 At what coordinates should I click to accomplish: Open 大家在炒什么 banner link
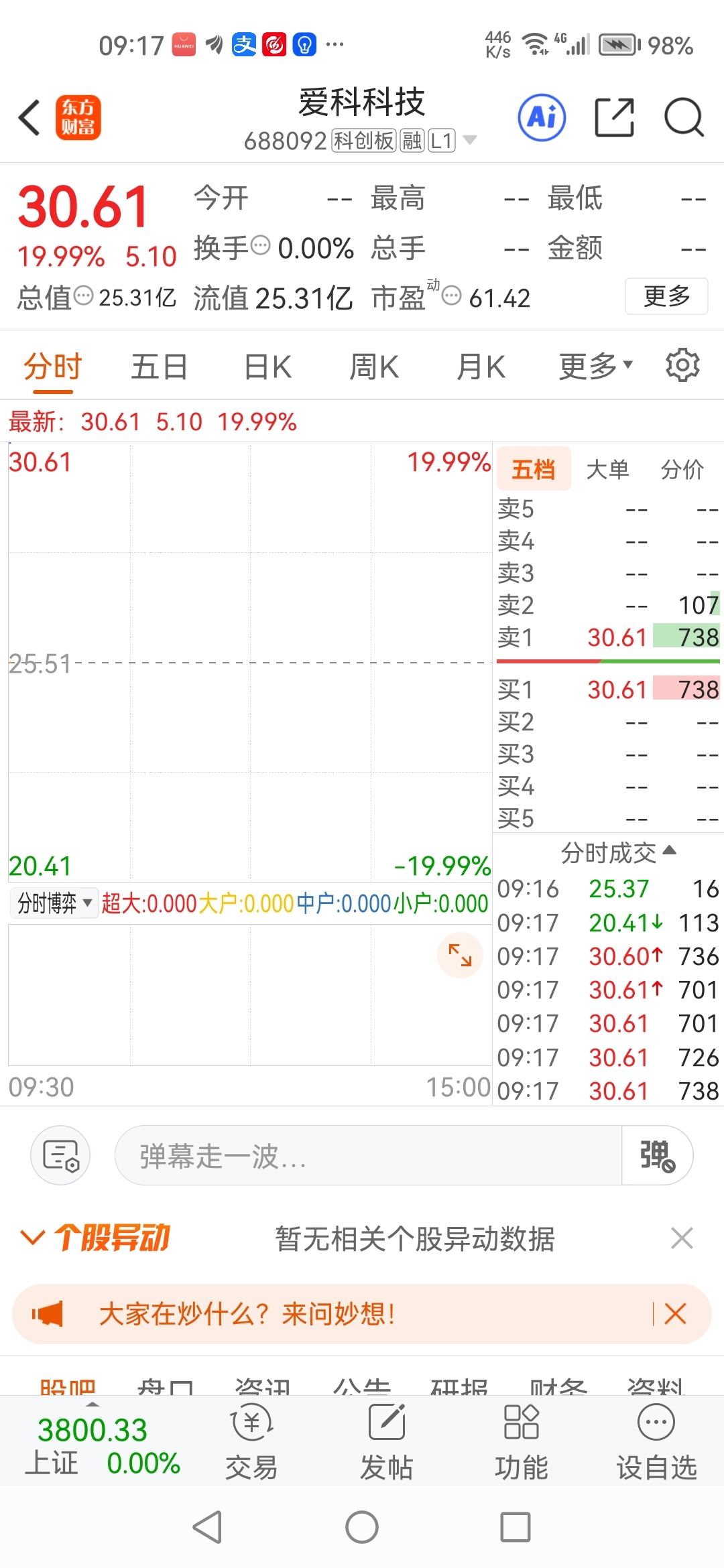point(247,1313)
